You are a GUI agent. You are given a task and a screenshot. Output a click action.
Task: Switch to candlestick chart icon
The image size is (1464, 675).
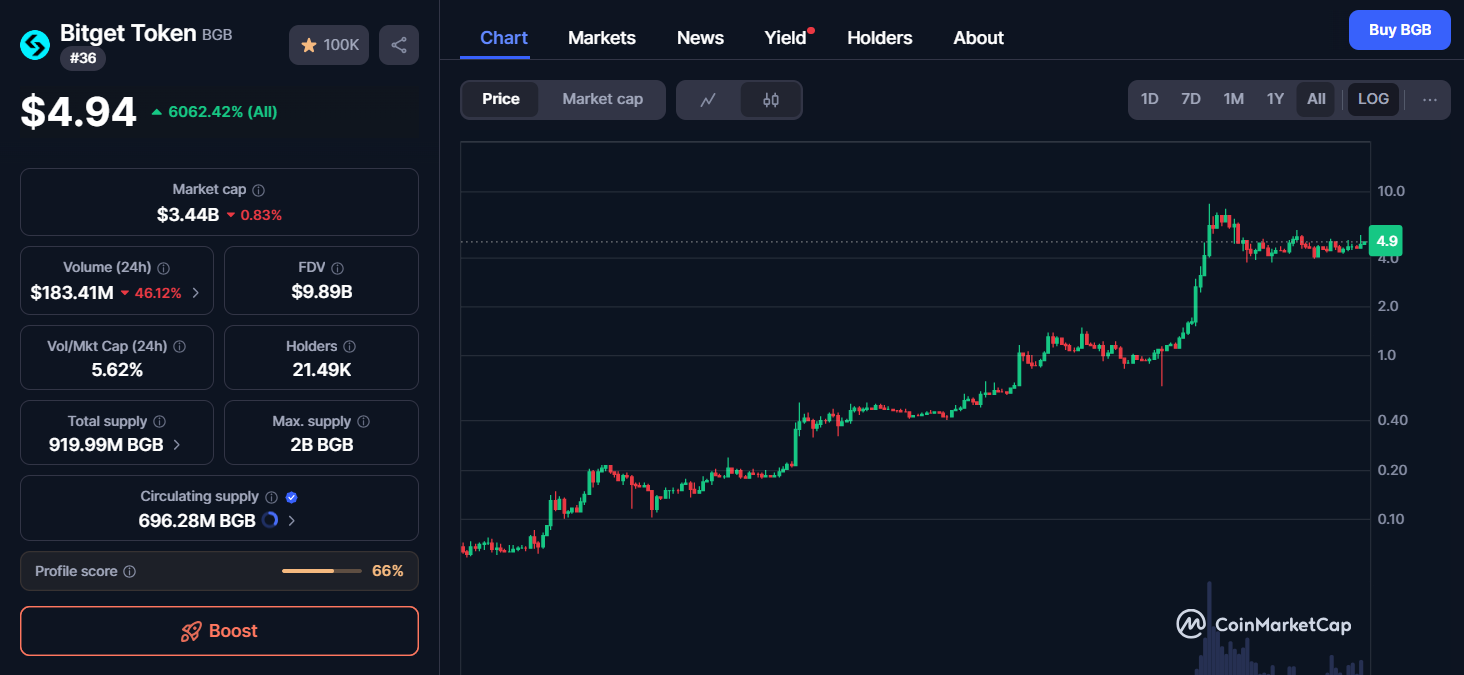tap(771, 100)
